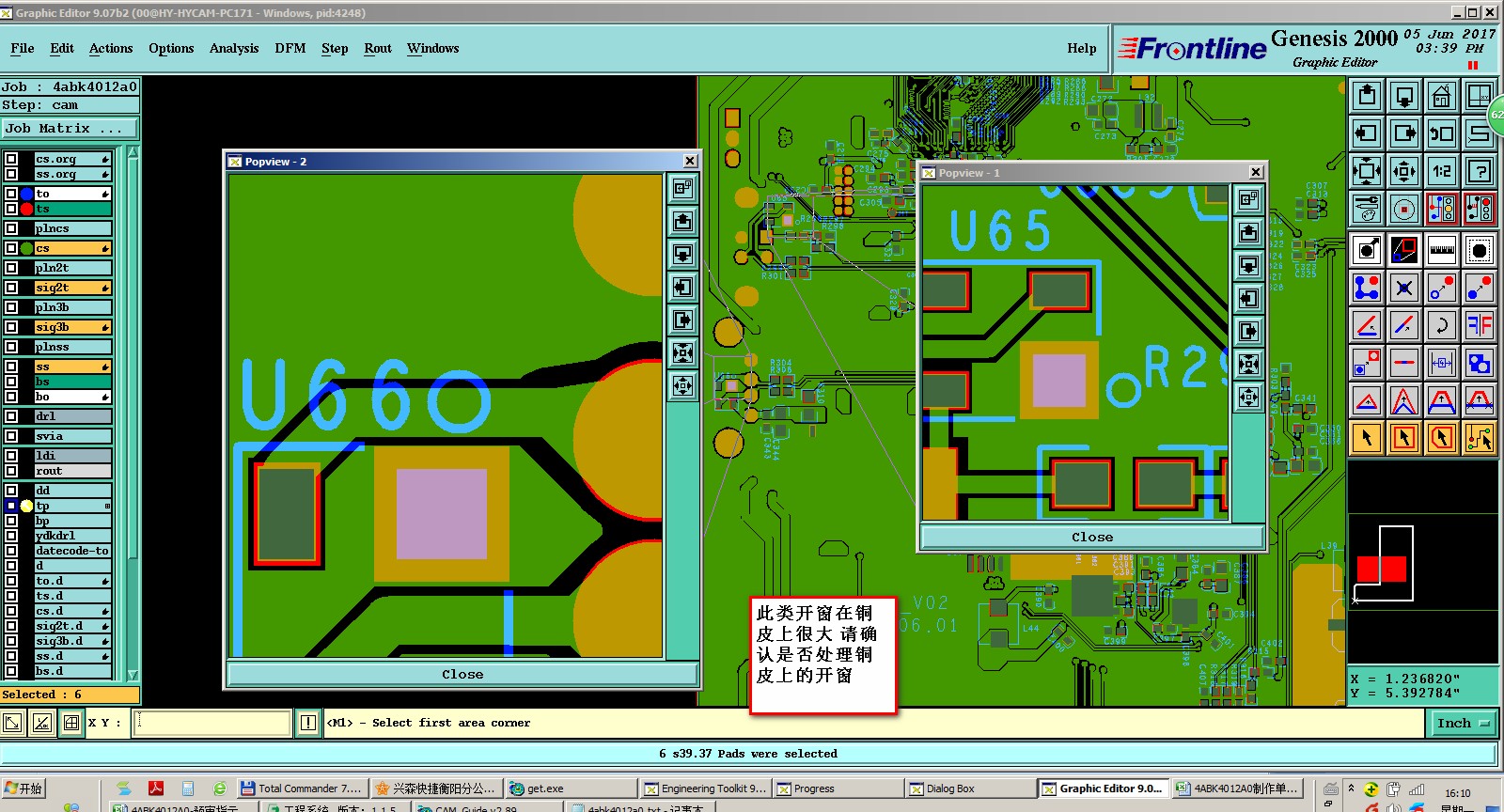Click pan down icon in Popview - 1
Viewport: 1504px width, 812px height.
pyautogui.click(x=1248, y=266)
